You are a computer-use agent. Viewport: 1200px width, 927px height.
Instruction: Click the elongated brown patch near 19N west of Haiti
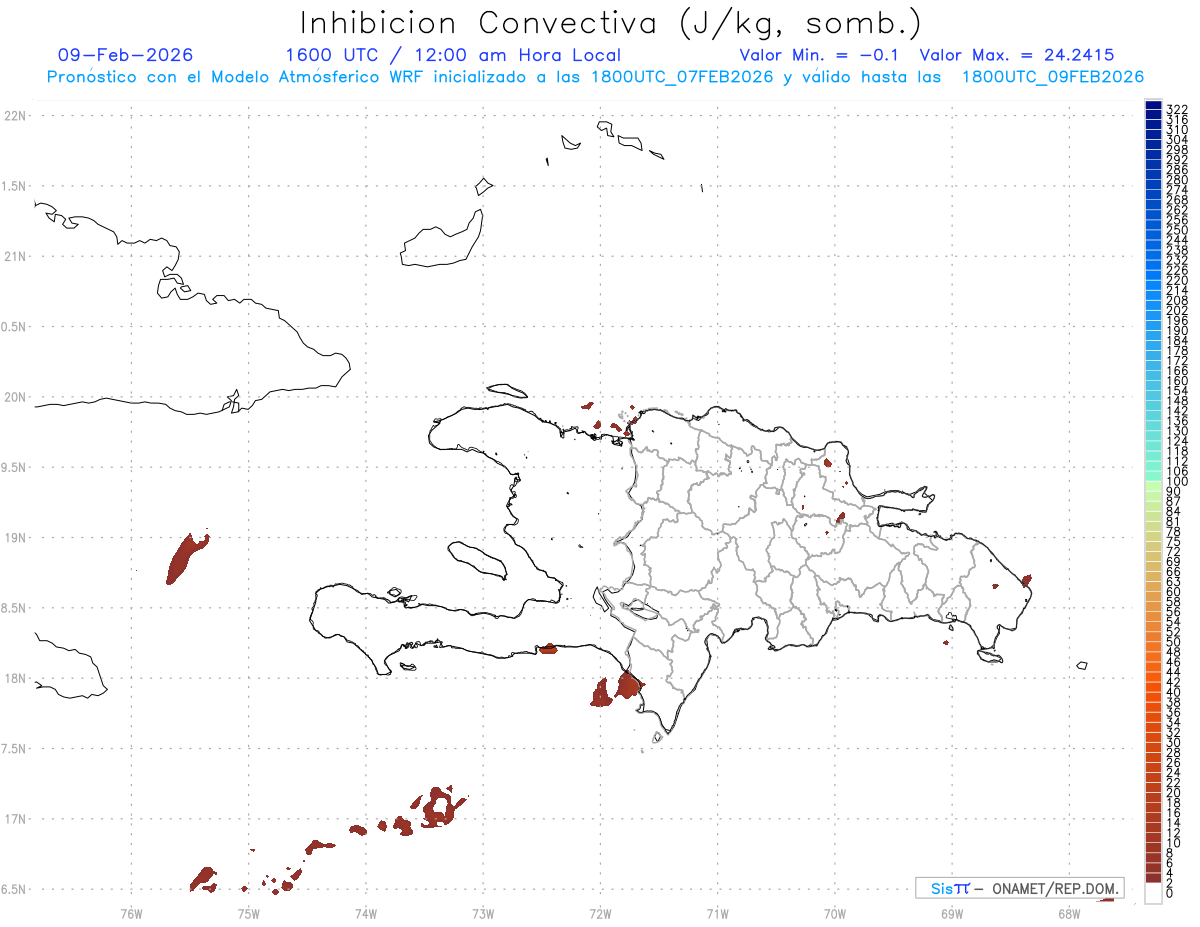tap(186, 558)
